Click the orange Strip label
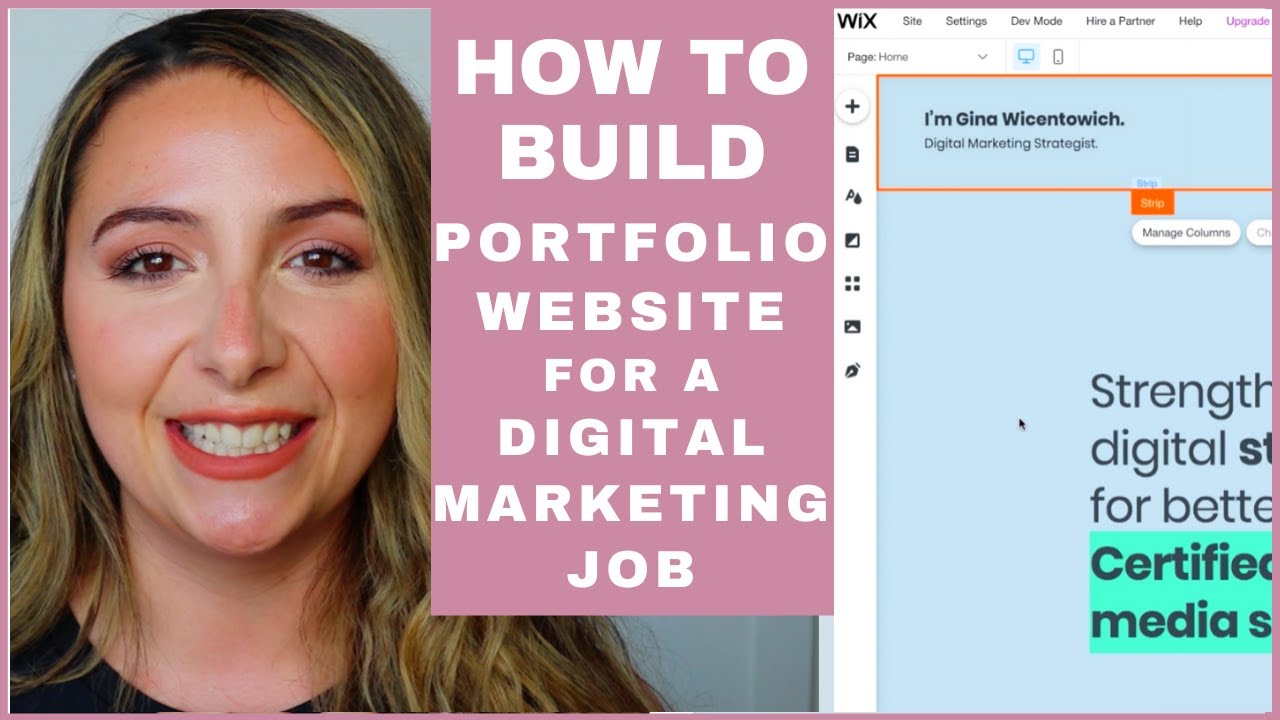The image size is (1280, 720). coord(1152,203)
